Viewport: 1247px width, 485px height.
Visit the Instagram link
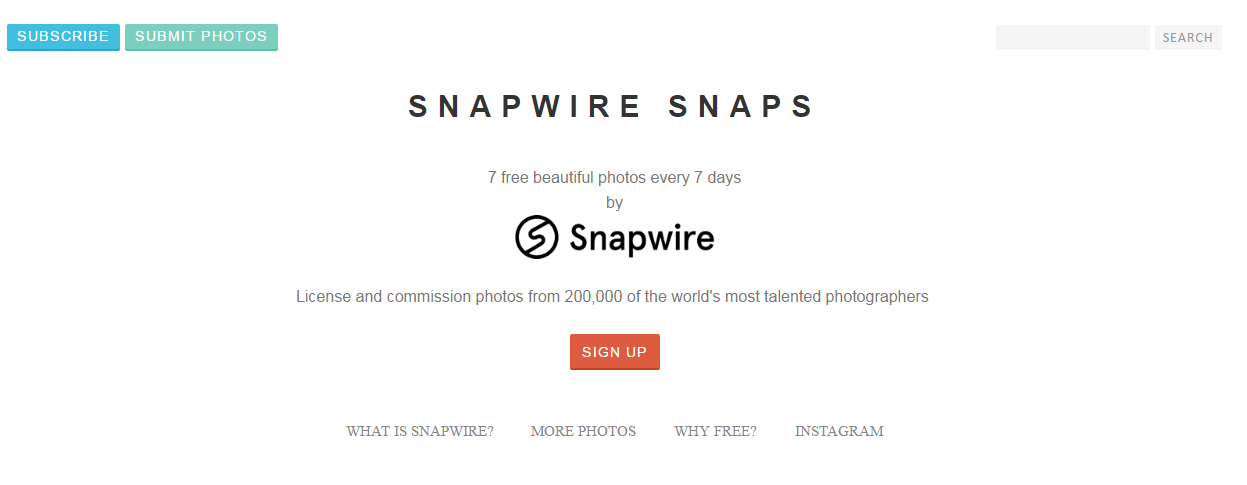839,432
